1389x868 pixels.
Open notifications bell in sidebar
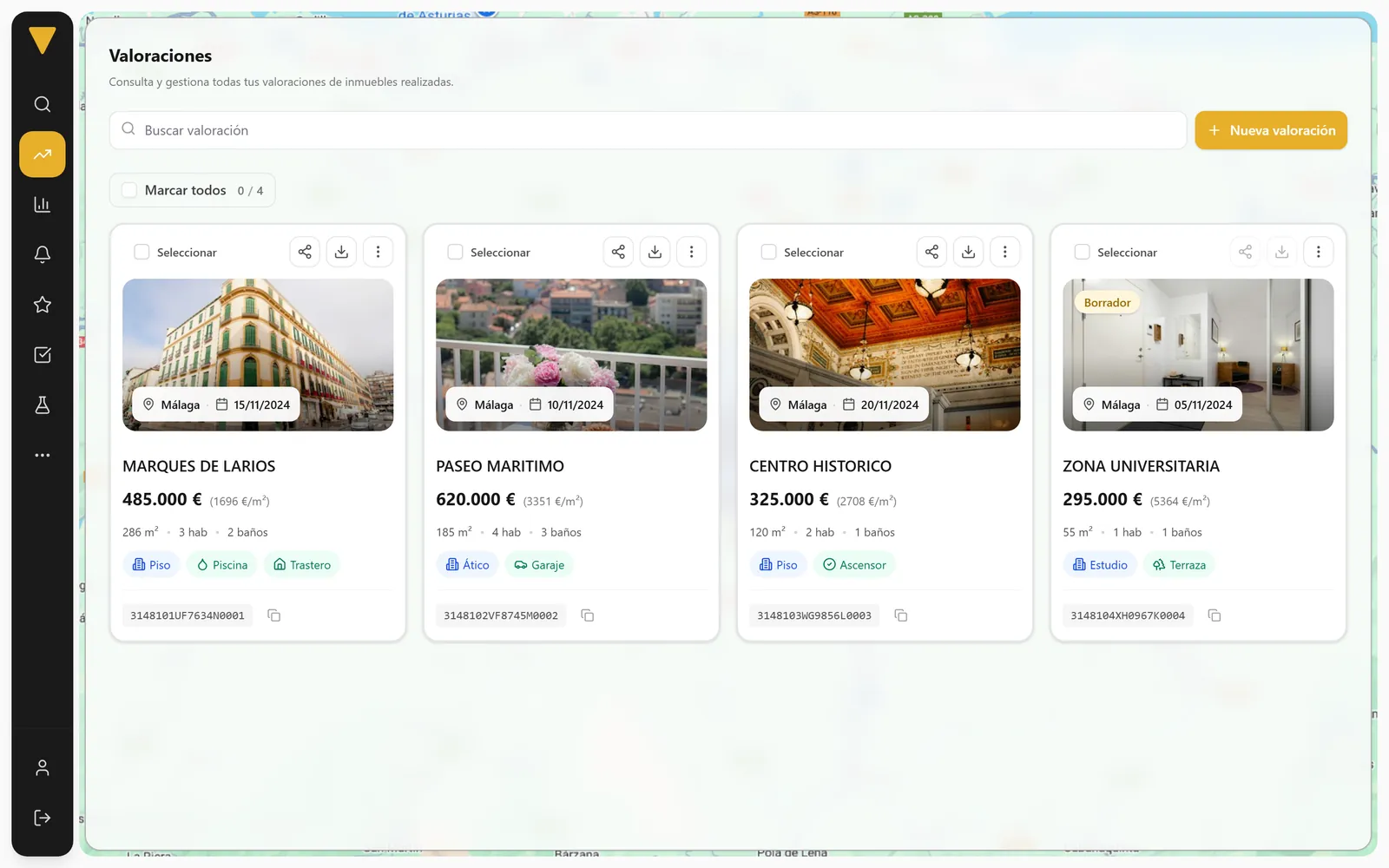[x=42, y=254]
